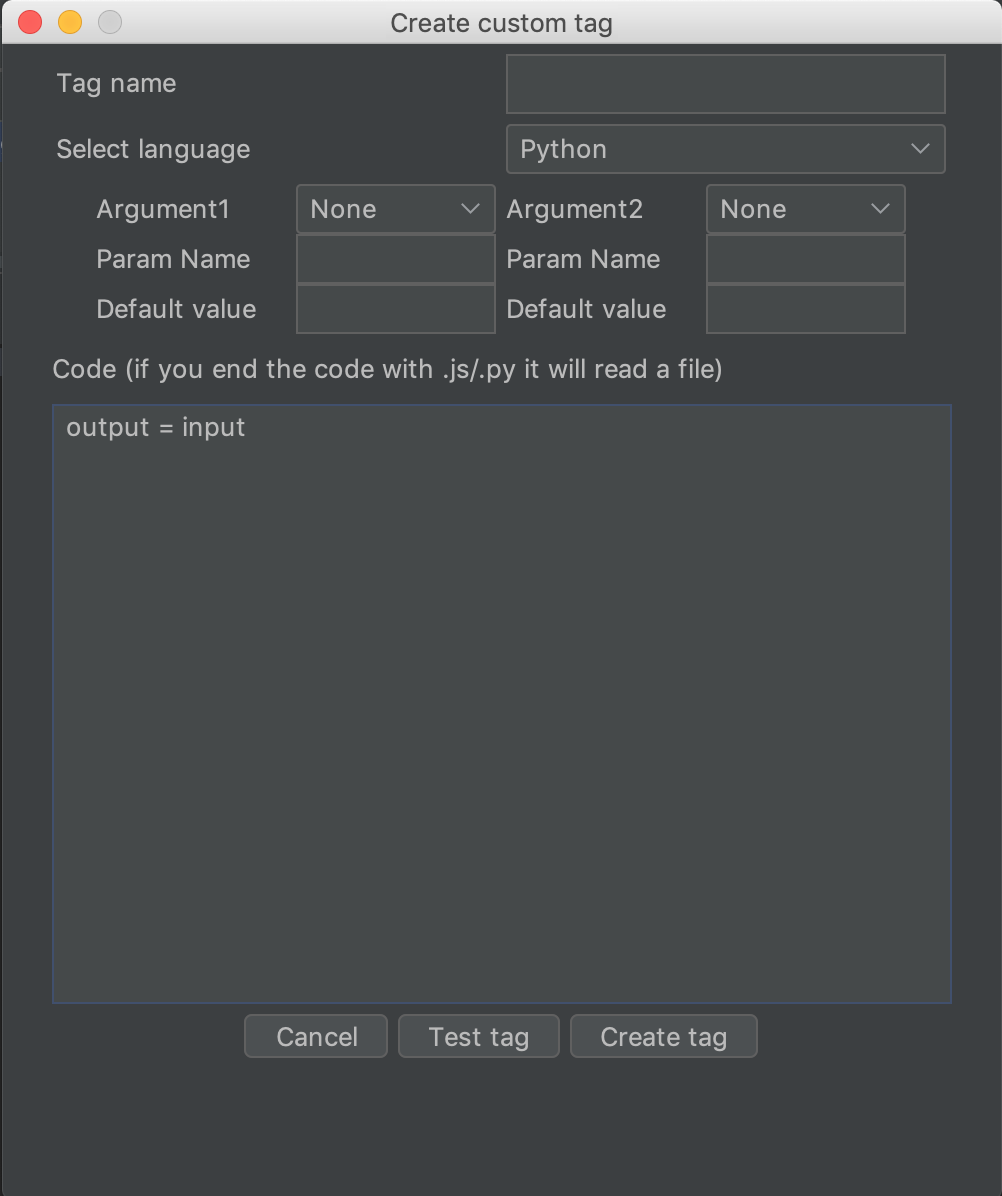Click the Test tag button
The height and width of the screenshot is (1196, 1002).
479,1037
